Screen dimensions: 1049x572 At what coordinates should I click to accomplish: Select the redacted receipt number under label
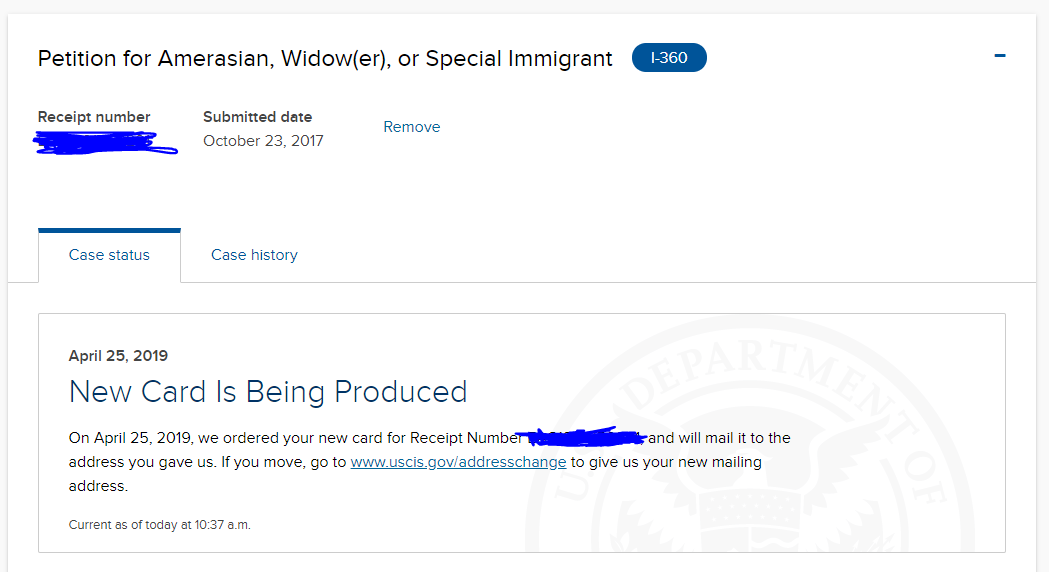point(105,143)
